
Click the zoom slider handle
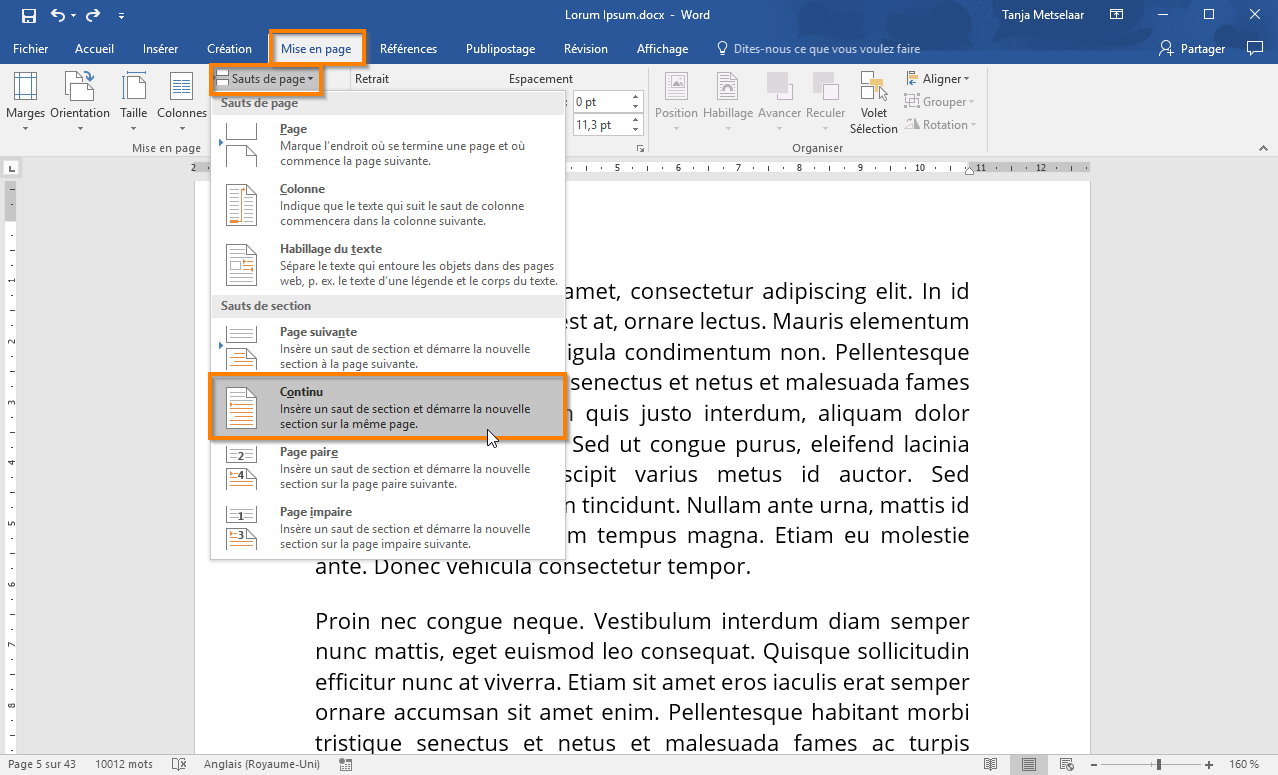1159,764
